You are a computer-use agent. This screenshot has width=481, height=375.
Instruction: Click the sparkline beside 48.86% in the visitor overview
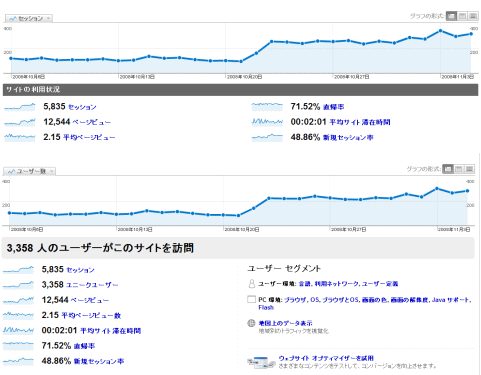(18, 361)
